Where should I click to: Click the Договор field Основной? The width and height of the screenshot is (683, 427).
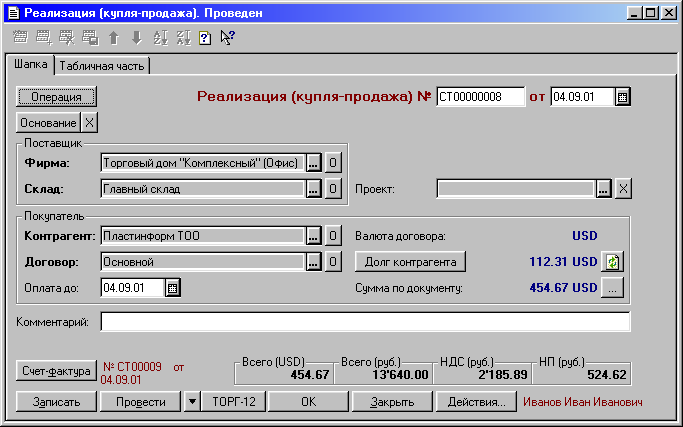pyautogui.click(x=203, y=262)
